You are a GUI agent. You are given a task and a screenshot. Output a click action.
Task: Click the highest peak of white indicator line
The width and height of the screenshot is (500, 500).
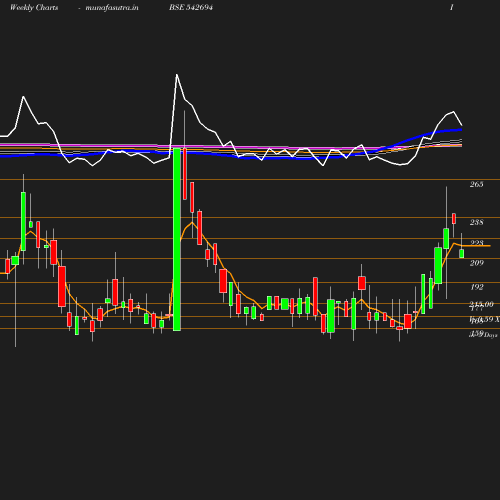point(177,75)
